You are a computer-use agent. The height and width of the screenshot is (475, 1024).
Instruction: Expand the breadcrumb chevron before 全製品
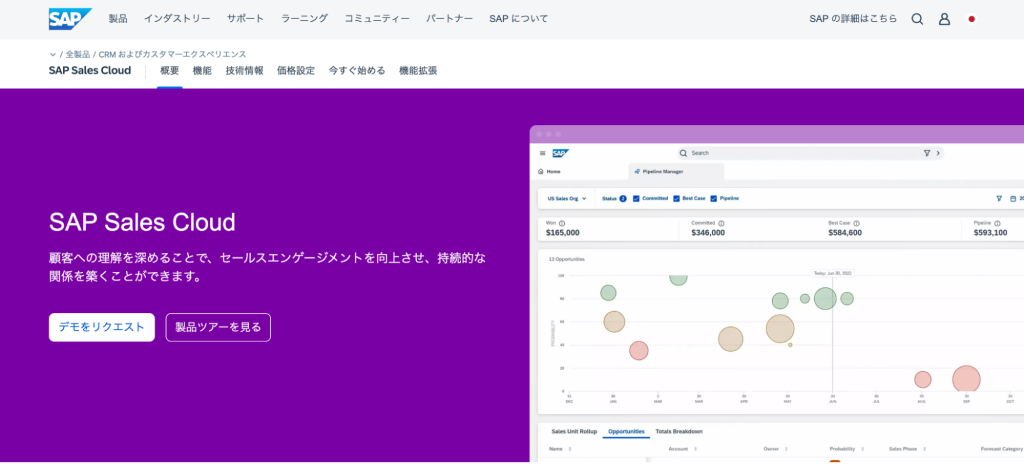pos(52,55)
